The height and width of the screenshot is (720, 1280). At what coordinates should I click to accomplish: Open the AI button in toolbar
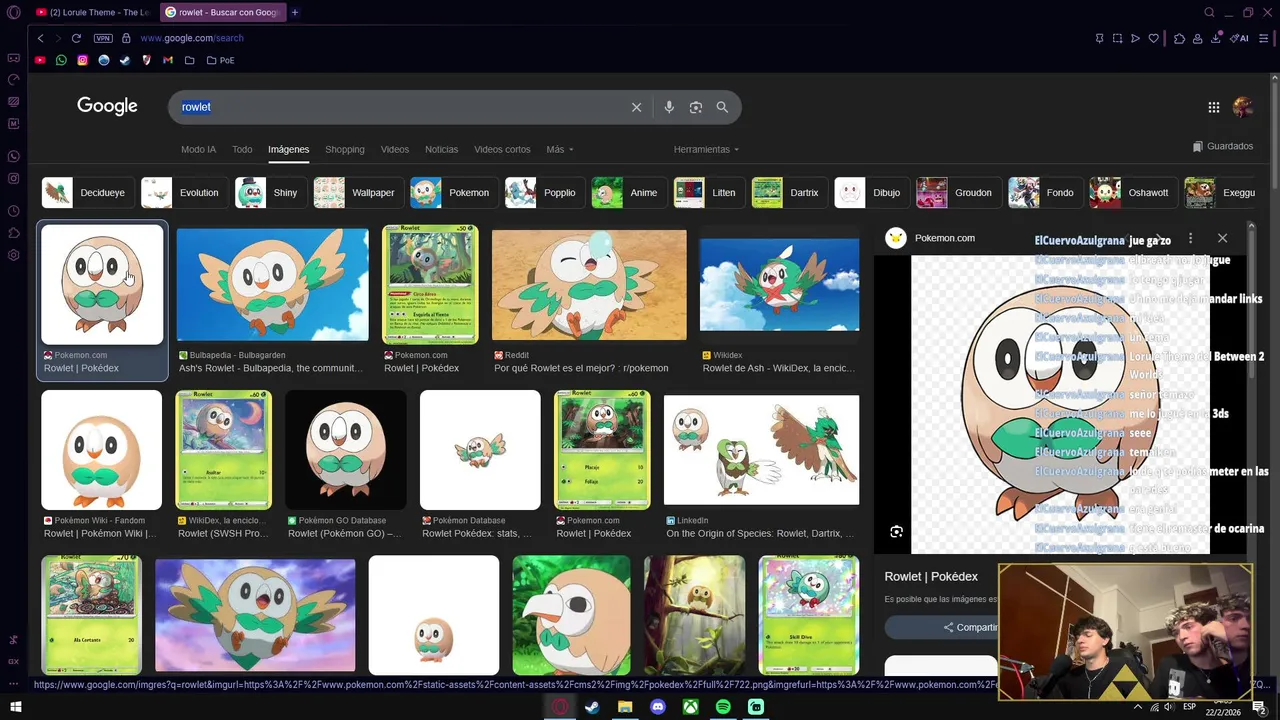1239,38
